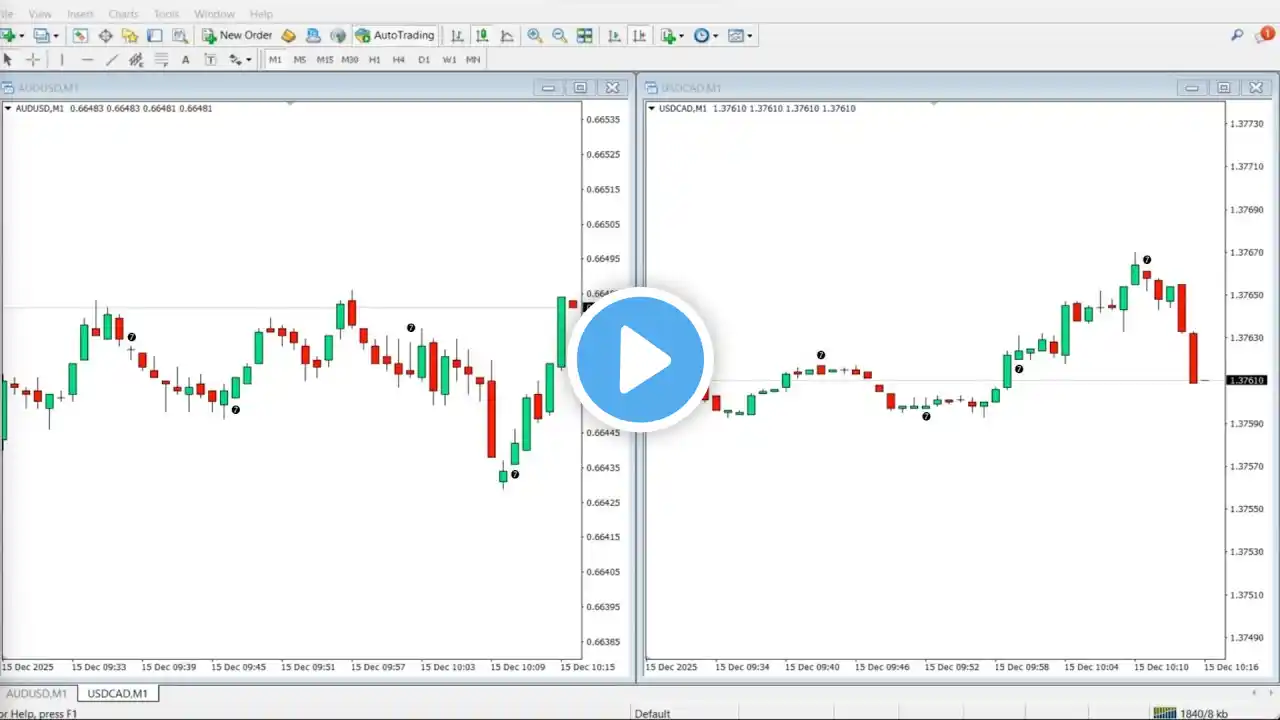Open the Templates icon
Viewport: 1280px width, 720px height.
tap(736, 35)
